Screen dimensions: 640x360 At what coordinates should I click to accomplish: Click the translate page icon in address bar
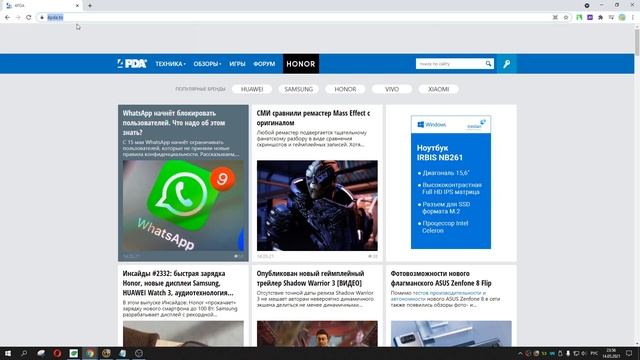[555, 17]
